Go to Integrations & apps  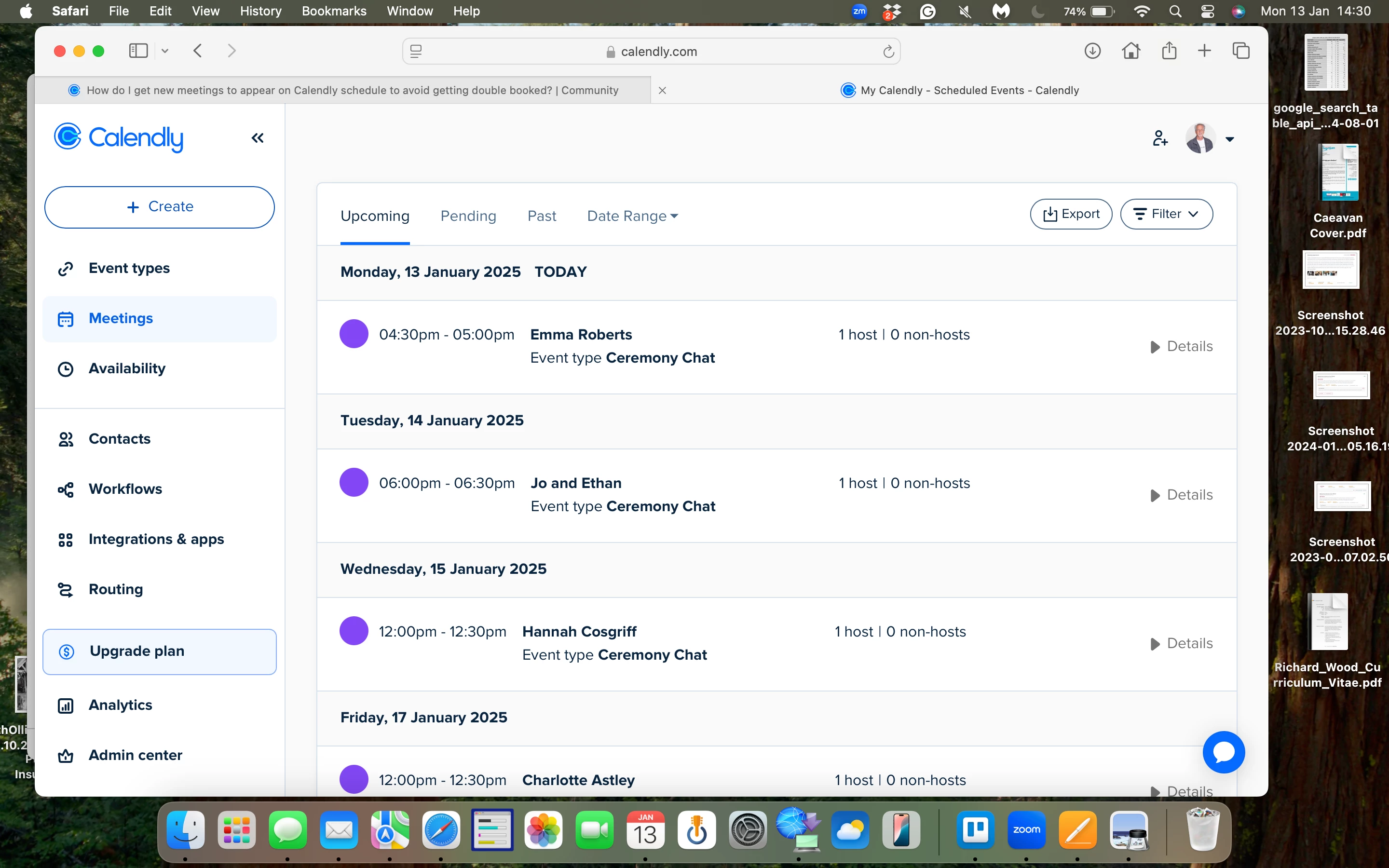click(x=156, y=539)
